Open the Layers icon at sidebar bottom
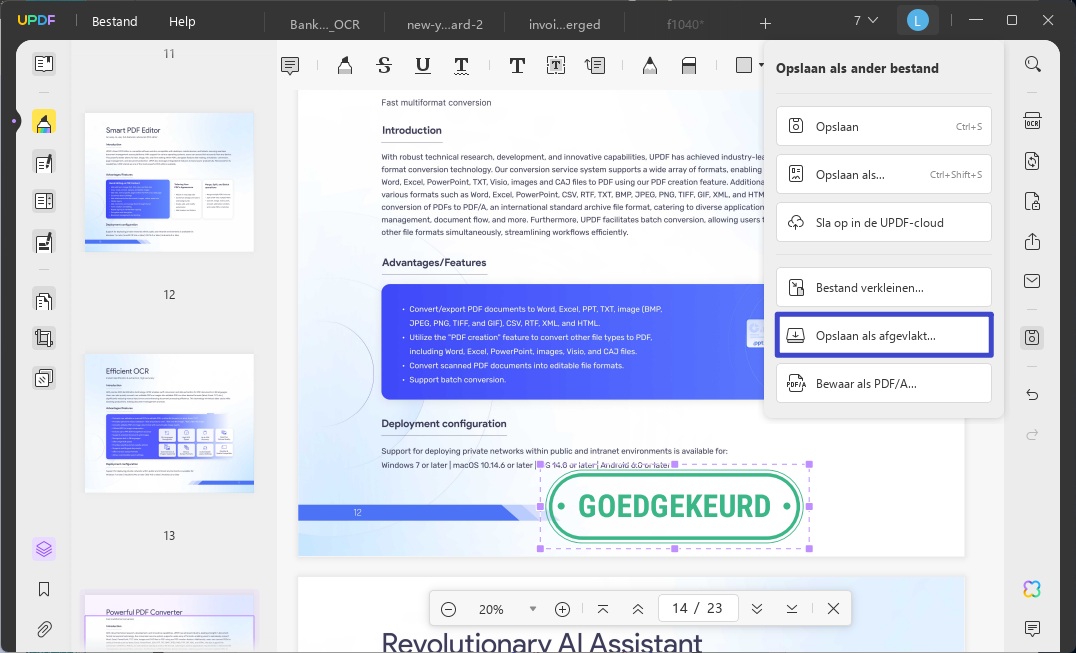Image resolution: width=1076 pixels, height=653 pixels. coord(44,549)
